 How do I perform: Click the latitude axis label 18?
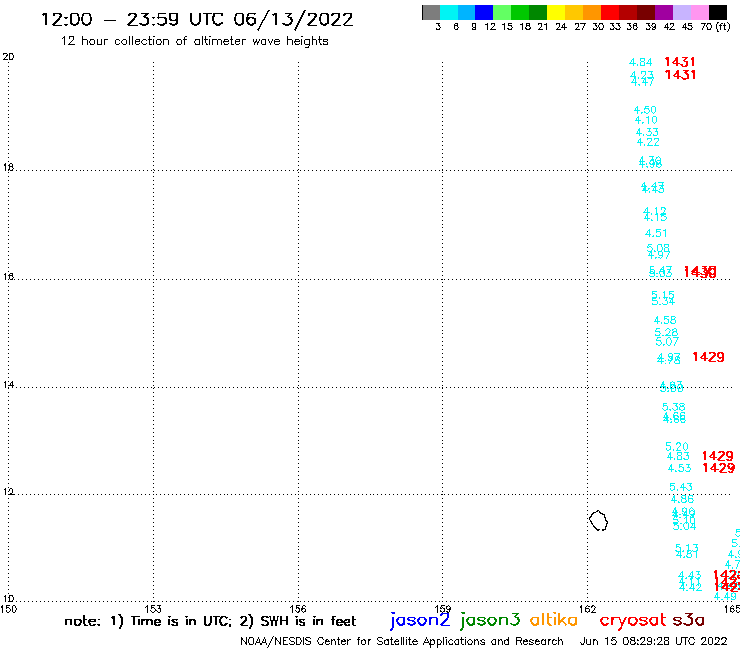click(x=8, y=167)
